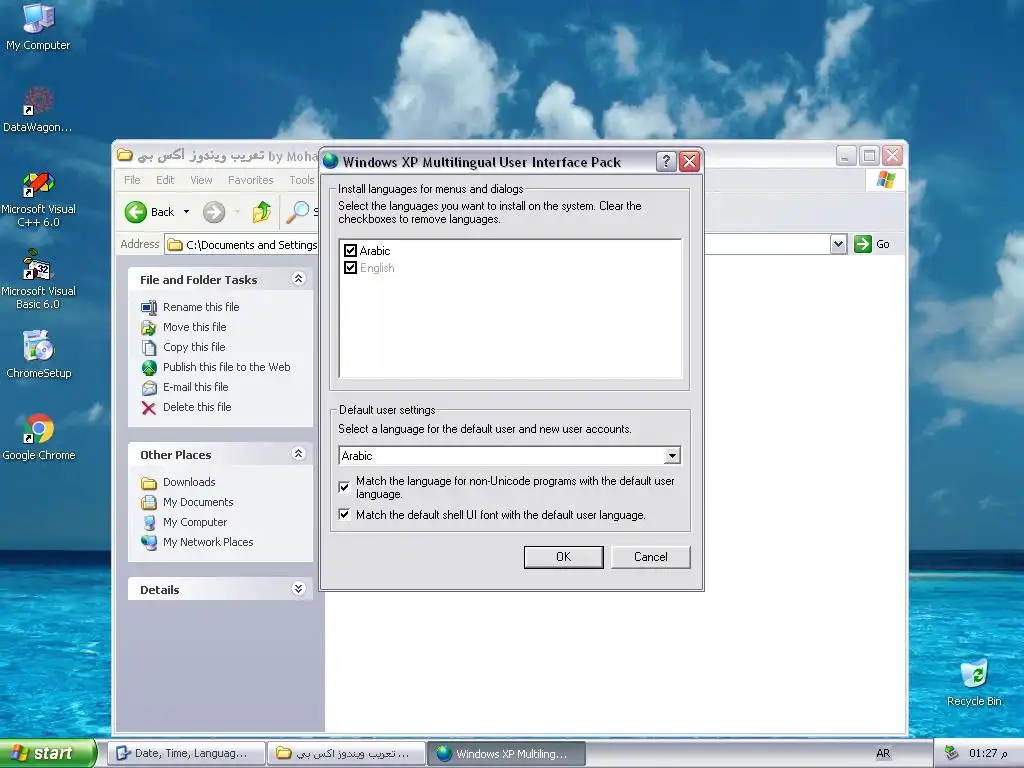The width and height of the screenshot is (1024, 768).
Task: Open the Favorites menu in Explorer
Action: [x=250, y=180]
